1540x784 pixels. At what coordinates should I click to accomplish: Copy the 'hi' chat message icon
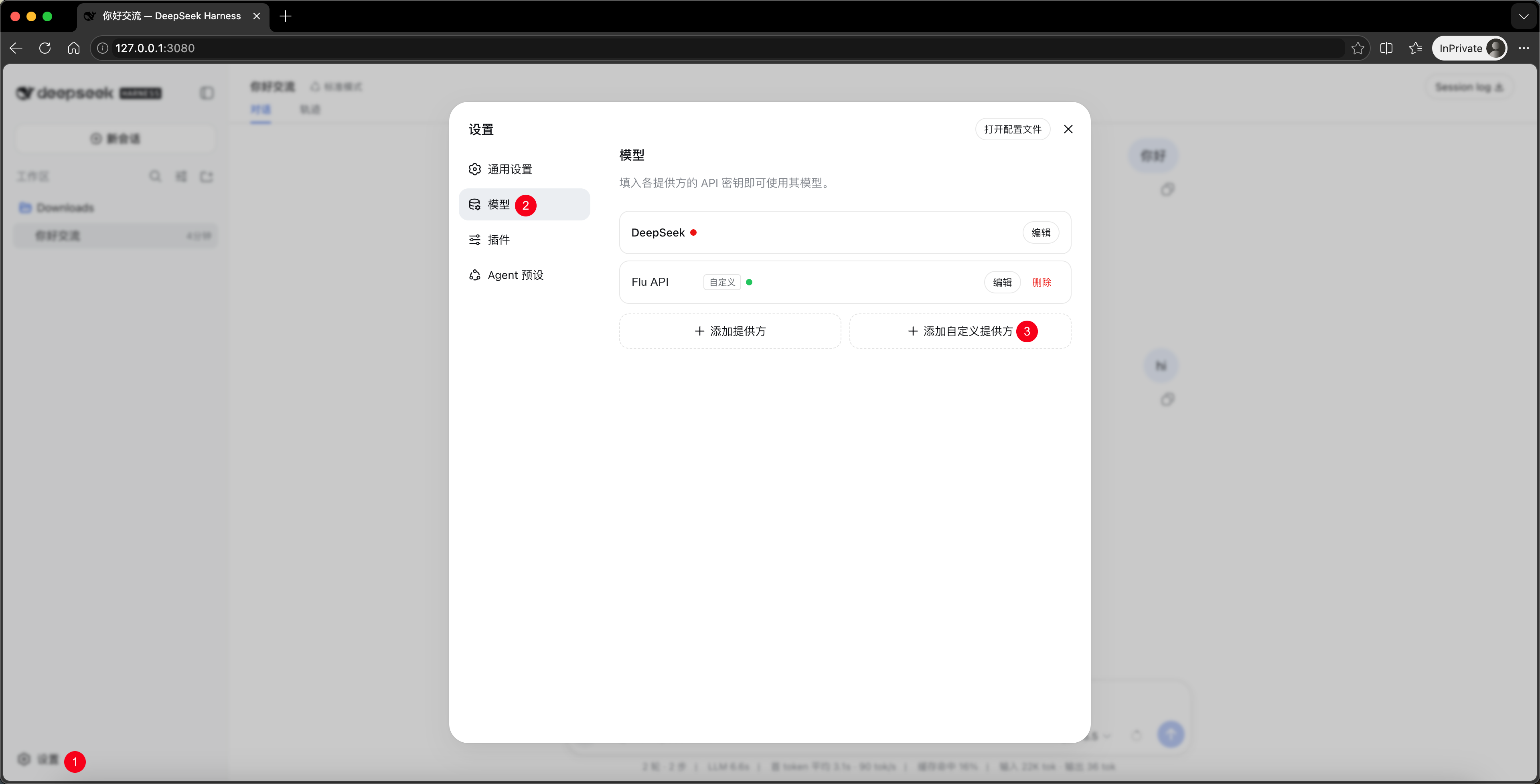(1167, 399)
